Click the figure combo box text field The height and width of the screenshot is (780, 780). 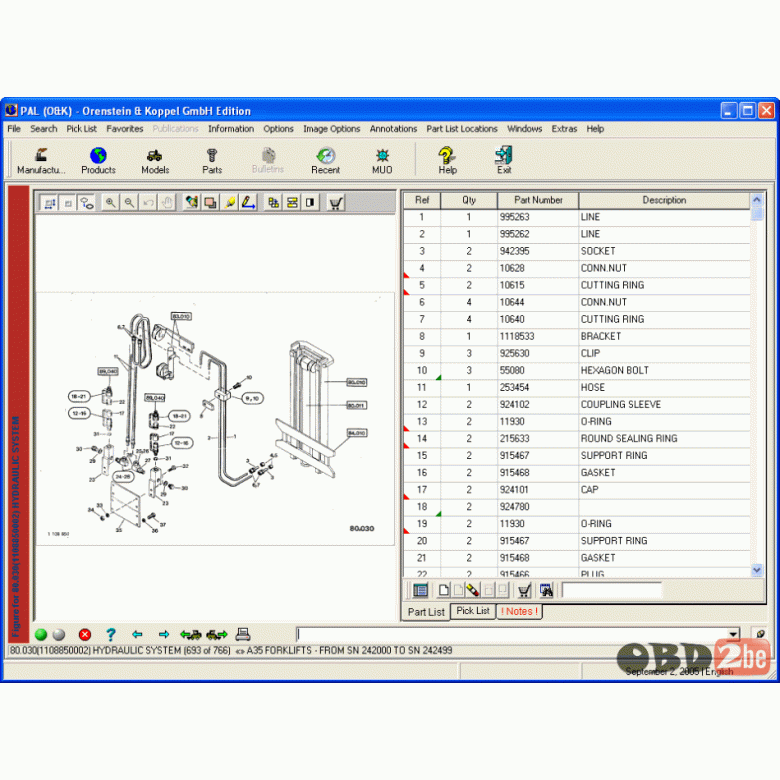(x=511, y=634)
